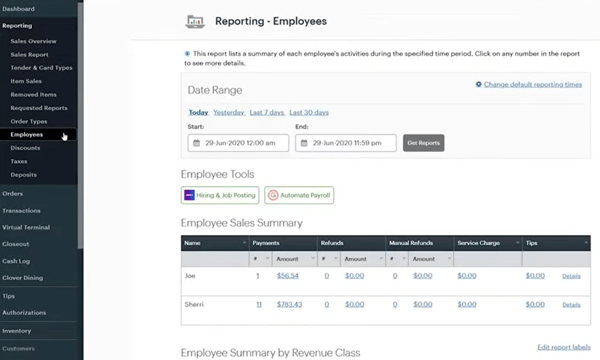Click Hiring & Job Posting button
The width and height of the screenshot is (600, 360).
220,195
